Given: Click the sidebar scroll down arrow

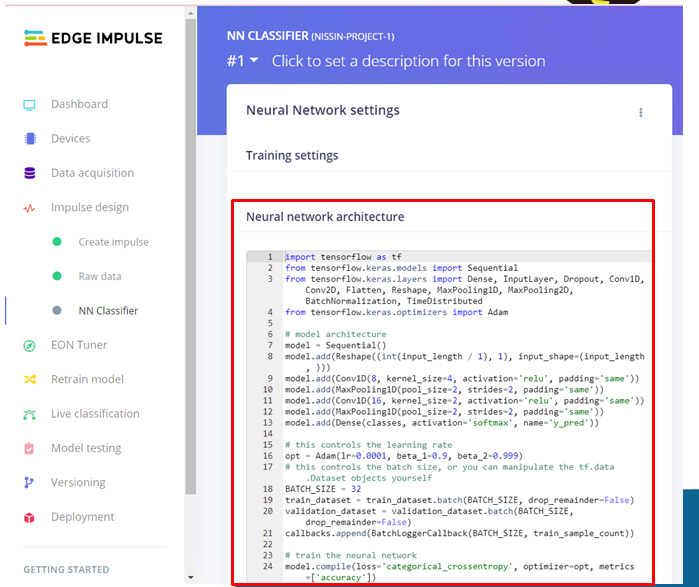Looking at the screenshot, I should pos(191,578).
